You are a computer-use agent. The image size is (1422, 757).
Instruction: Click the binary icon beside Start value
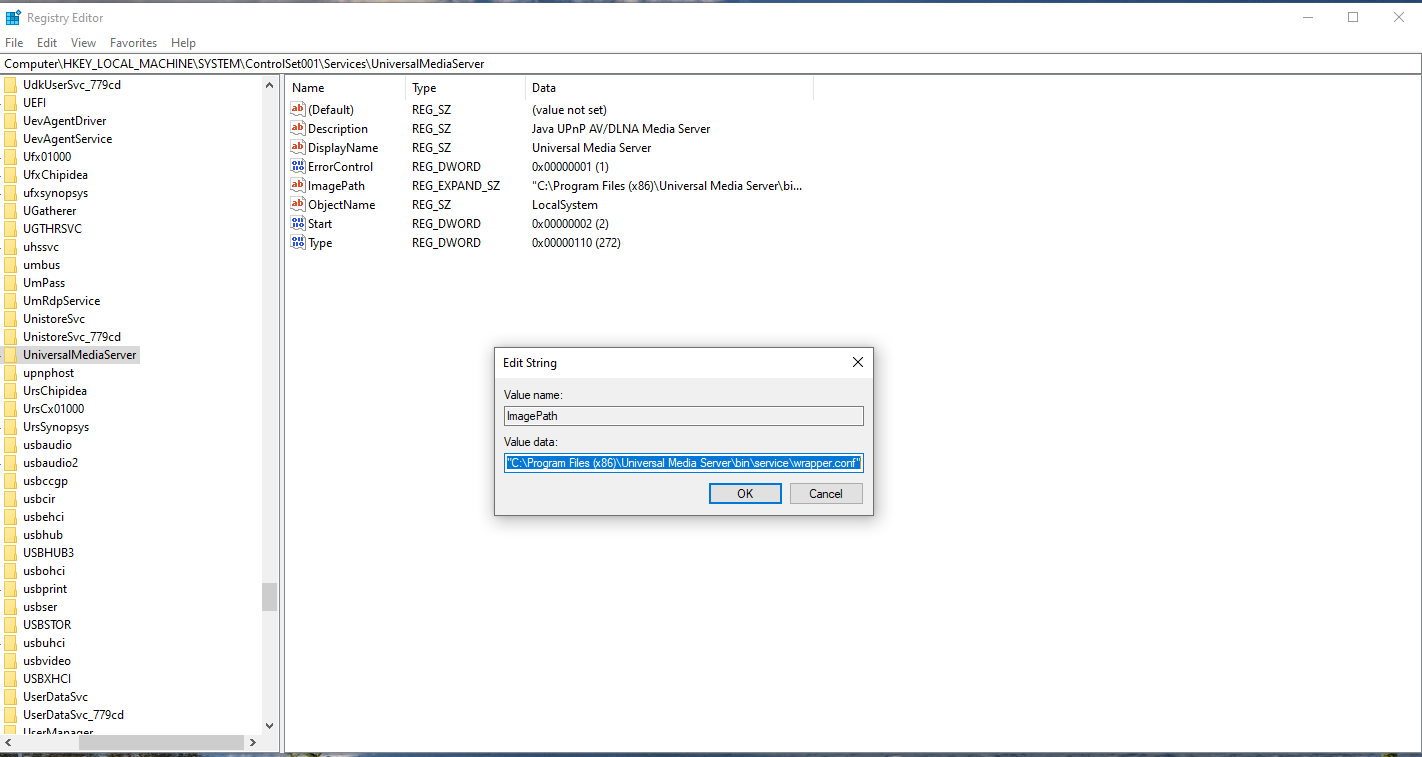(x=297, y=223)
